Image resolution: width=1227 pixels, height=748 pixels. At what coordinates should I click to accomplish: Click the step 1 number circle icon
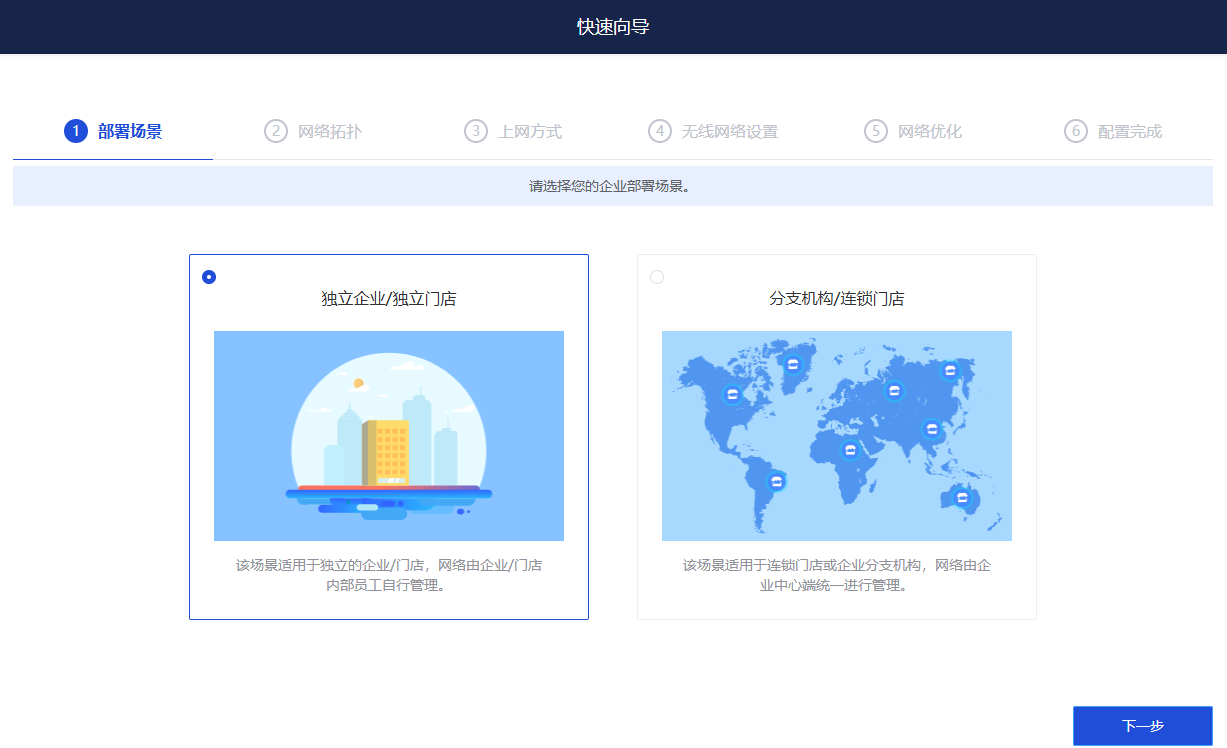coord(76,131)
